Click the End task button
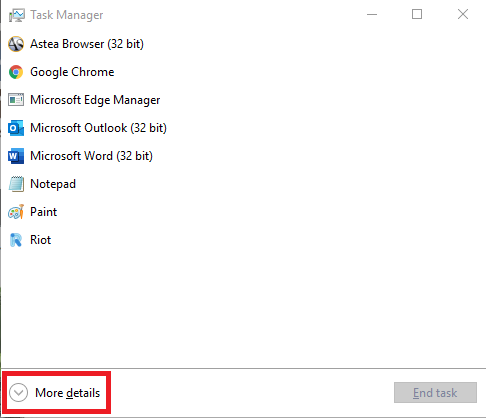Viewport: 486px width, 418px height. (x=435, y=393)
